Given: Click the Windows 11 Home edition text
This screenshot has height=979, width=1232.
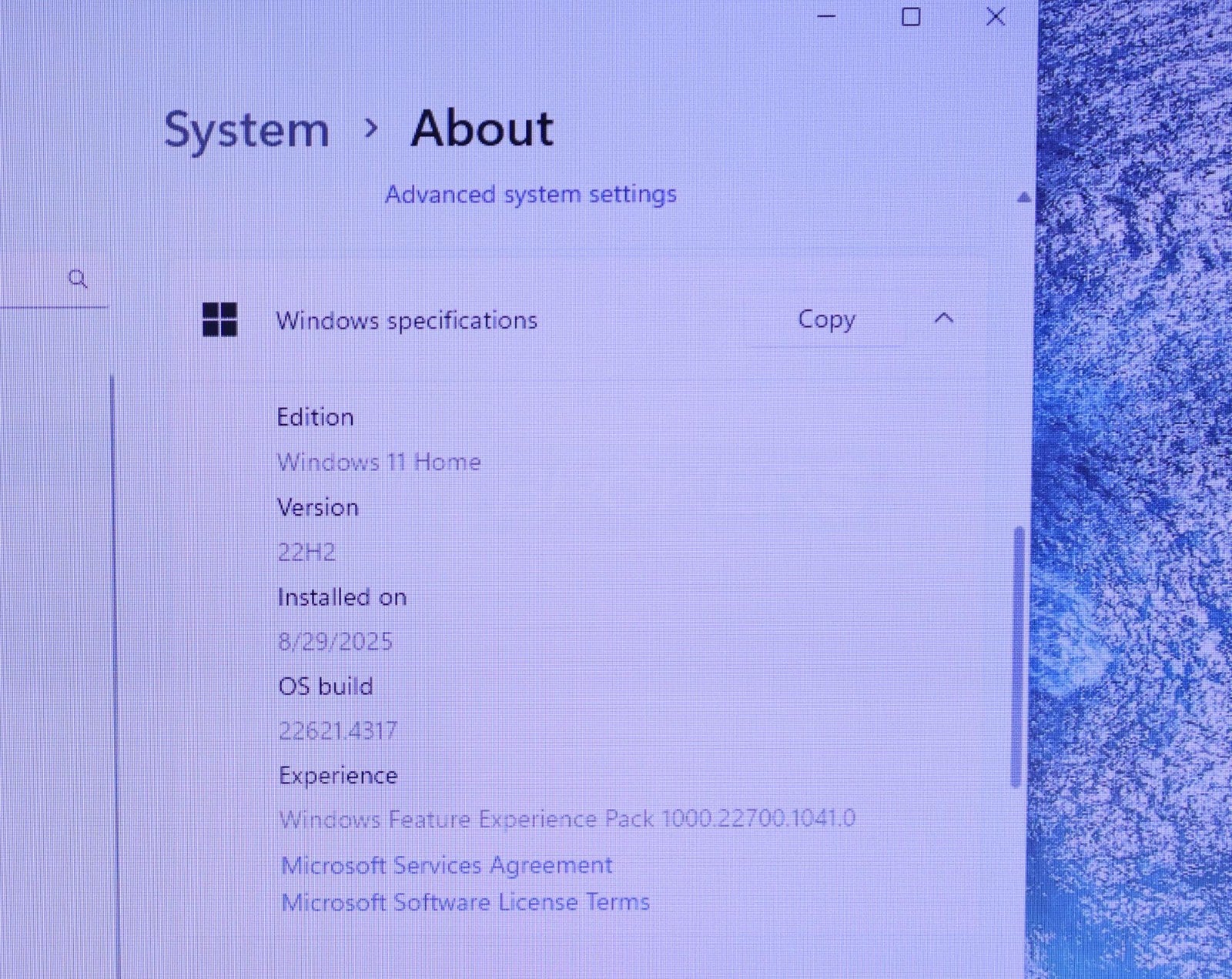Looking at the screenshot, I should (x=379, y=462).
